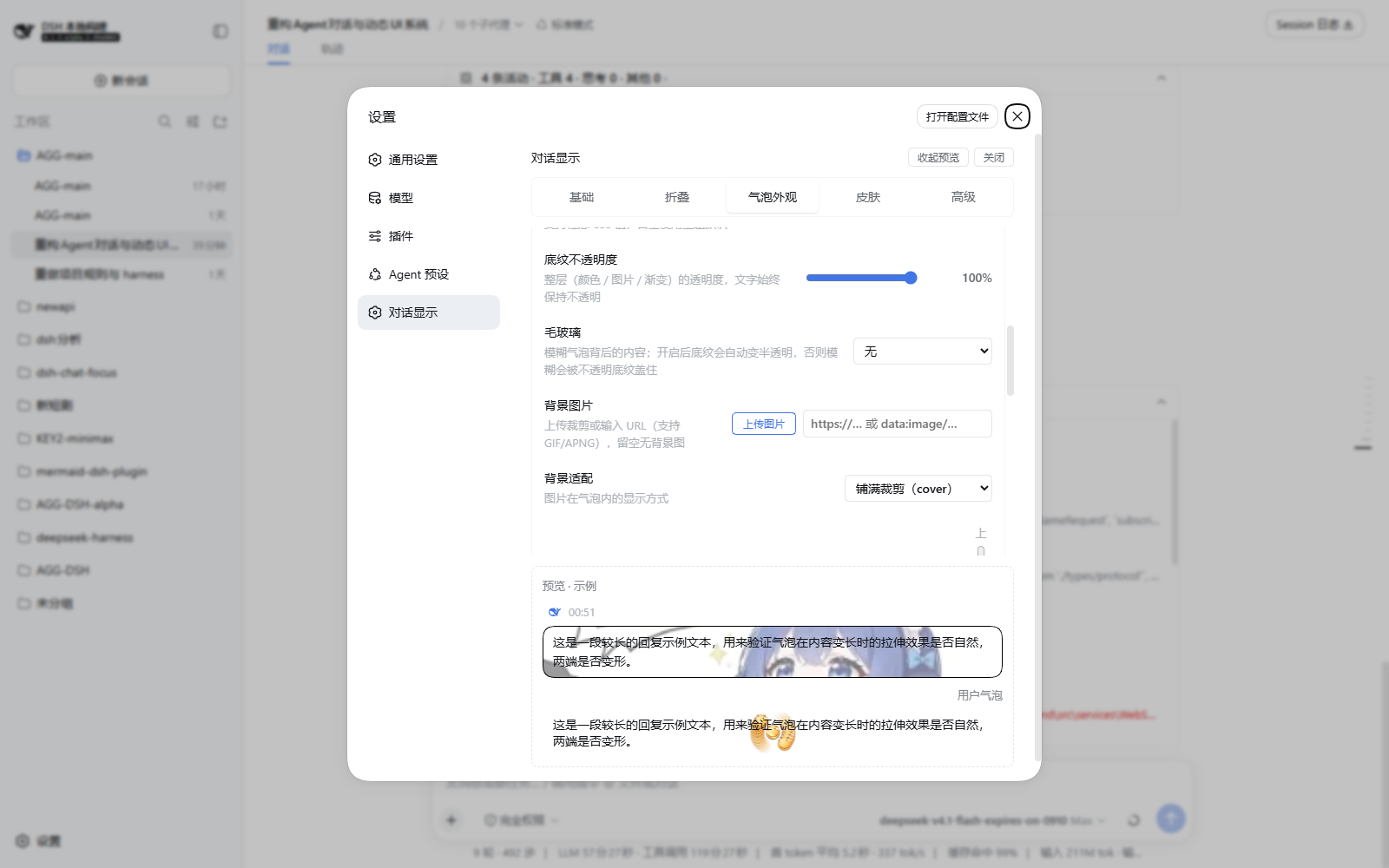Open the 毛玻璃 dropdown showing 无
1389x868 pixels.
(x=923, y=351)
